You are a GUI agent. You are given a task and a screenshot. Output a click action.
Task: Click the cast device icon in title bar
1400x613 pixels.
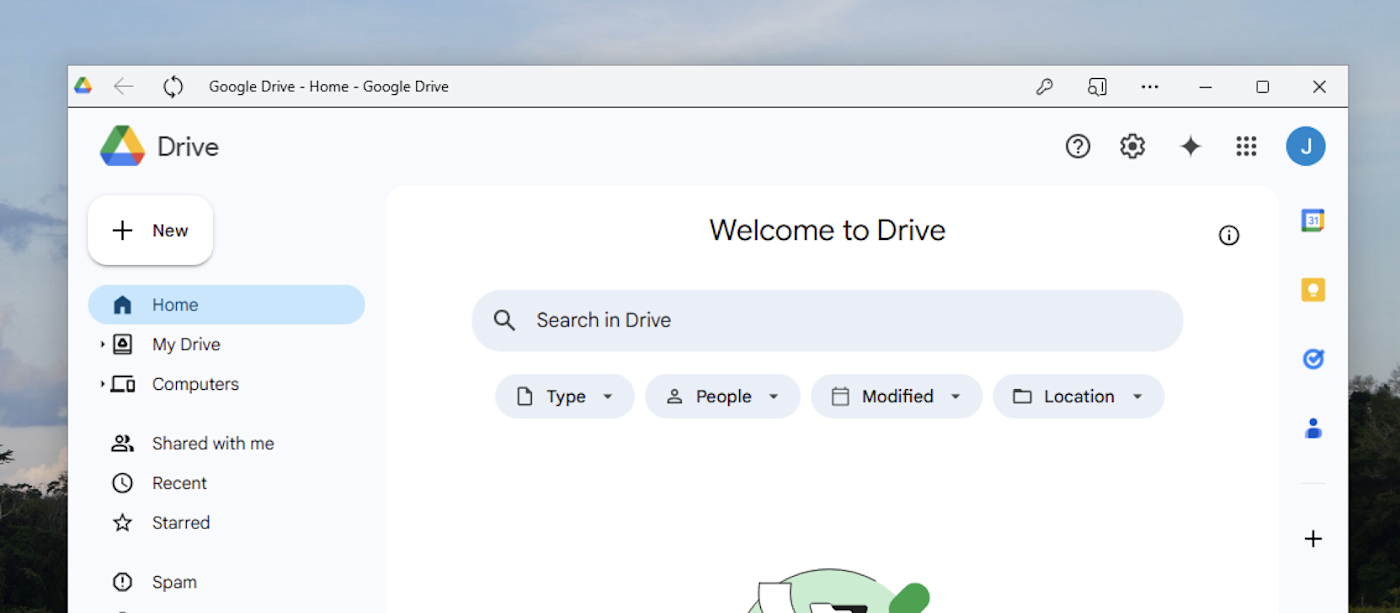[1097, 87]
